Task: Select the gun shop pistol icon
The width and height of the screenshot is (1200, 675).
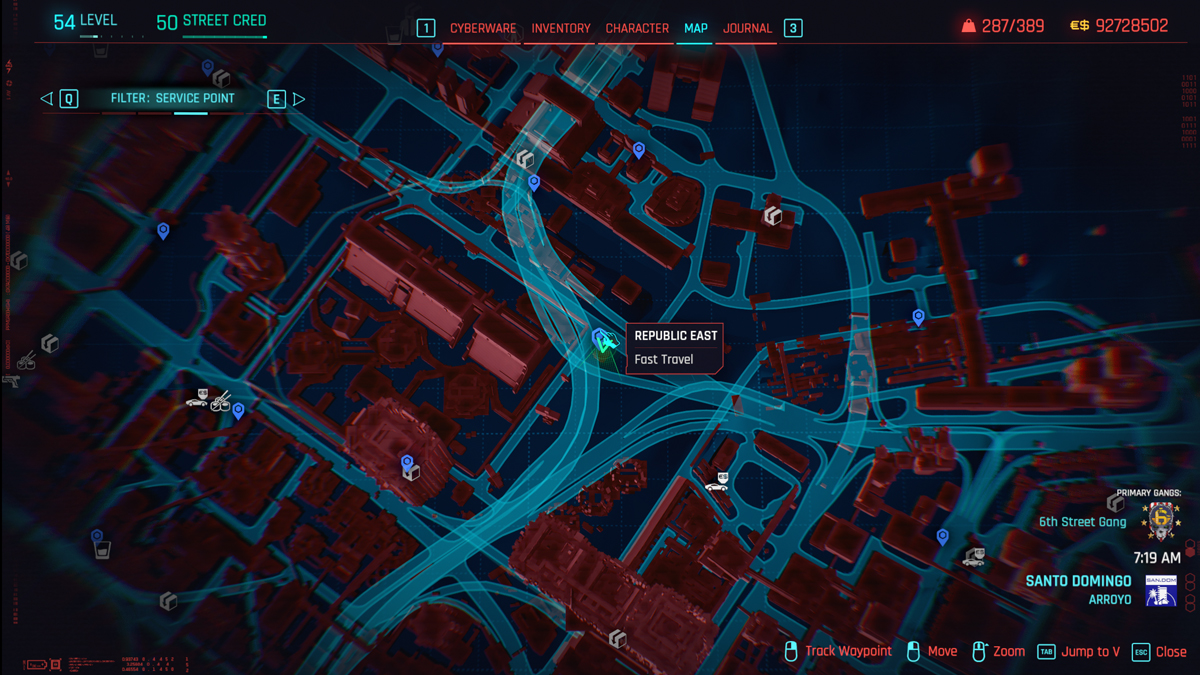Action: [11, 380]
